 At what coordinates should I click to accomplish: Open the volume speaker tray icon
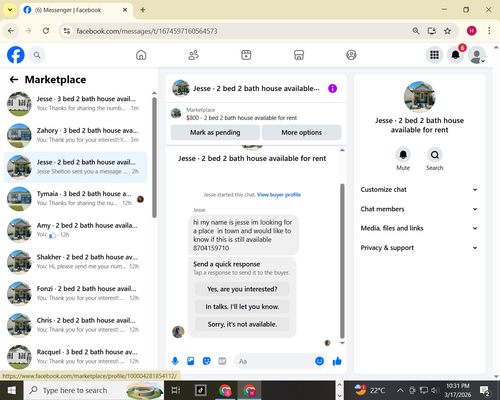point(435,390)
